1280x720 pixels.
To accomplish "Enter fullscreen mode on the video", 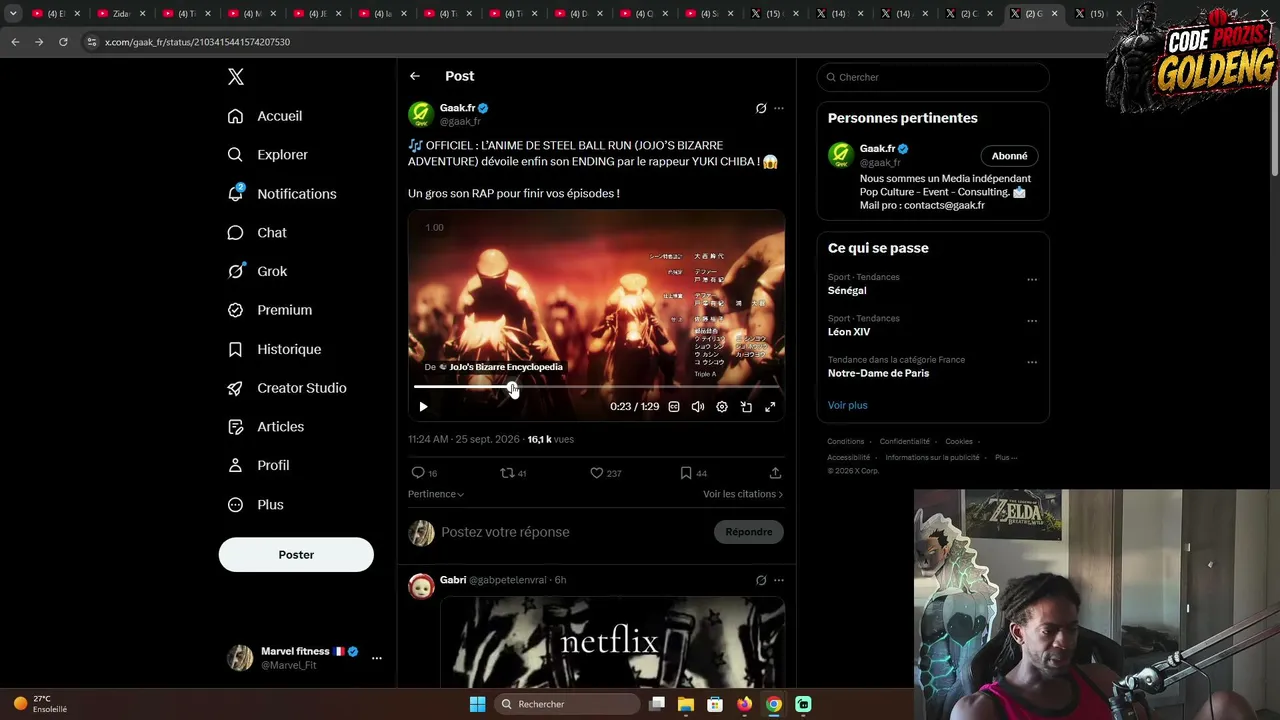I will tap(770, 407).
